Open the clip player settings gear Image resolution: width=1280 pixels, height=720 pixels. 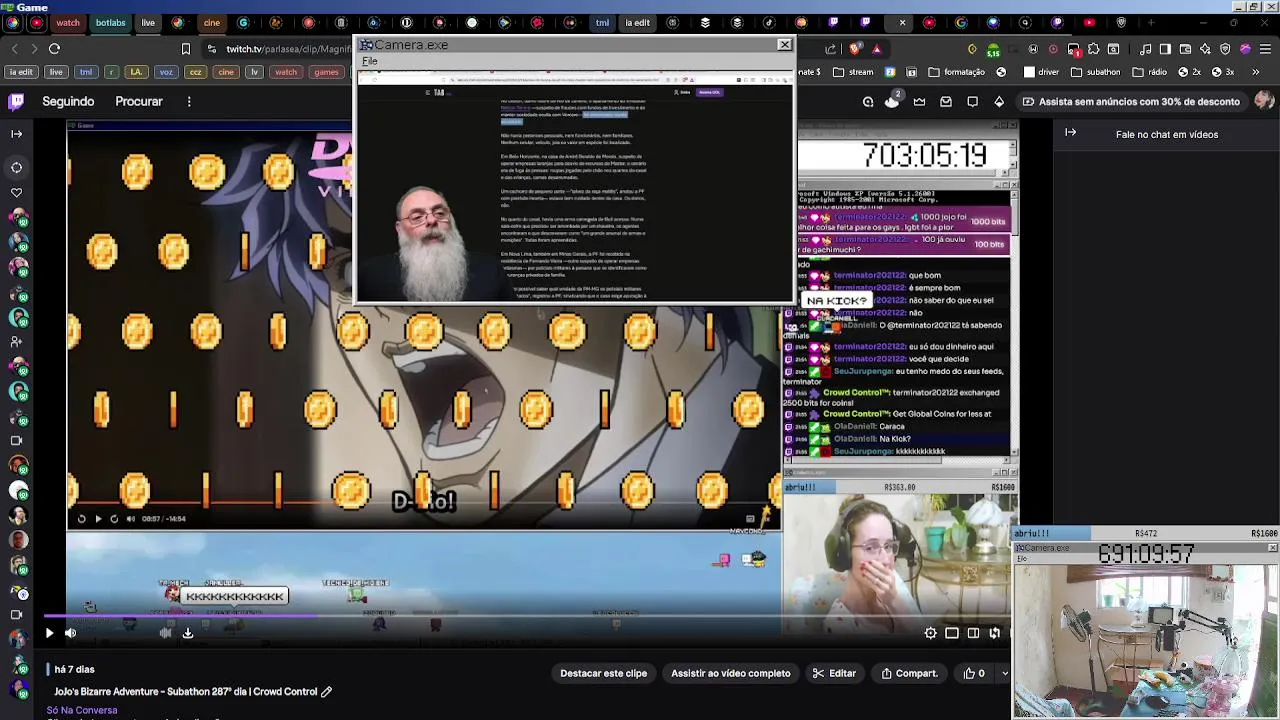[x=931, y=633]
